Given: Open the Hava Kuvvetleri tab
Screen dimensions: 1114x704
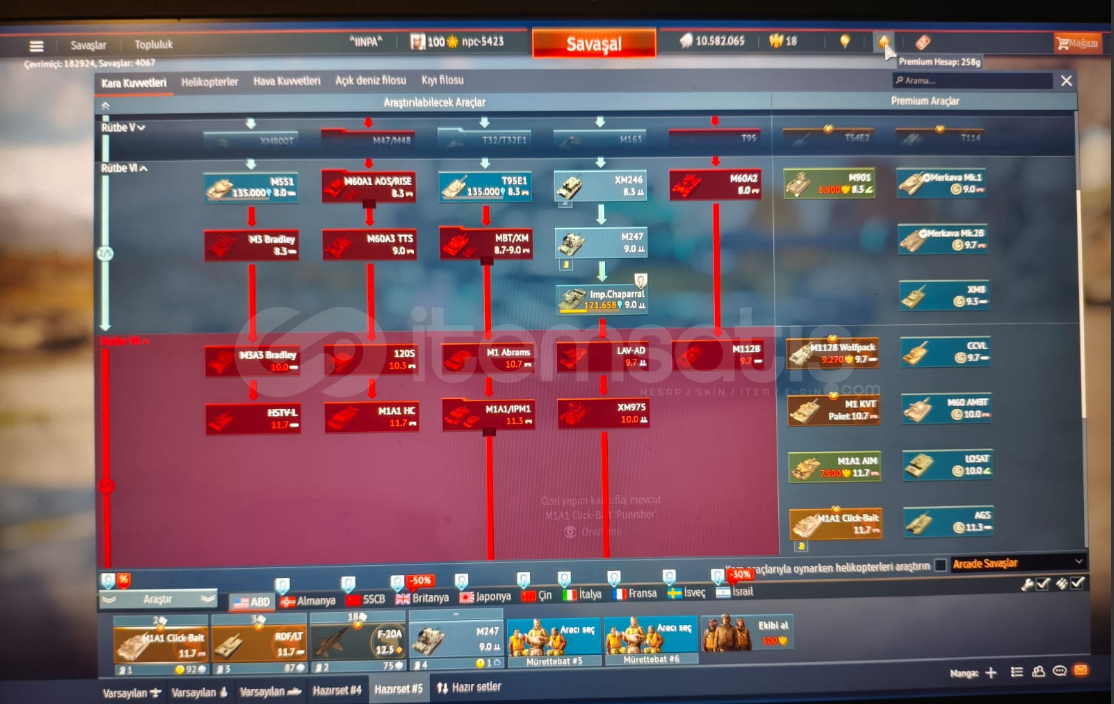Looking at the screenshot, I should (287, 82).
